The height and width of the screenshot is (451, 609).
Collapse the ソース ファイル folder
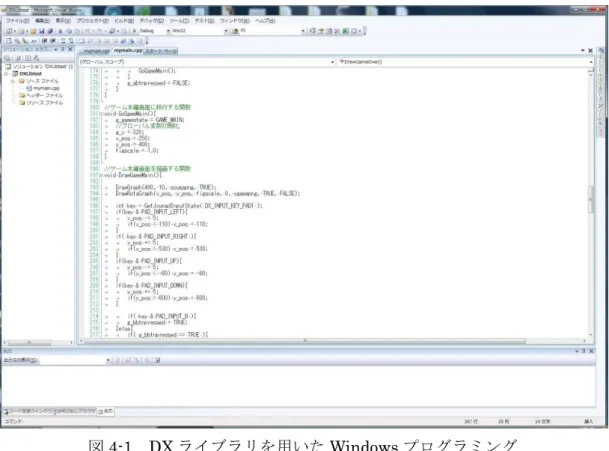tap(13, 81)
